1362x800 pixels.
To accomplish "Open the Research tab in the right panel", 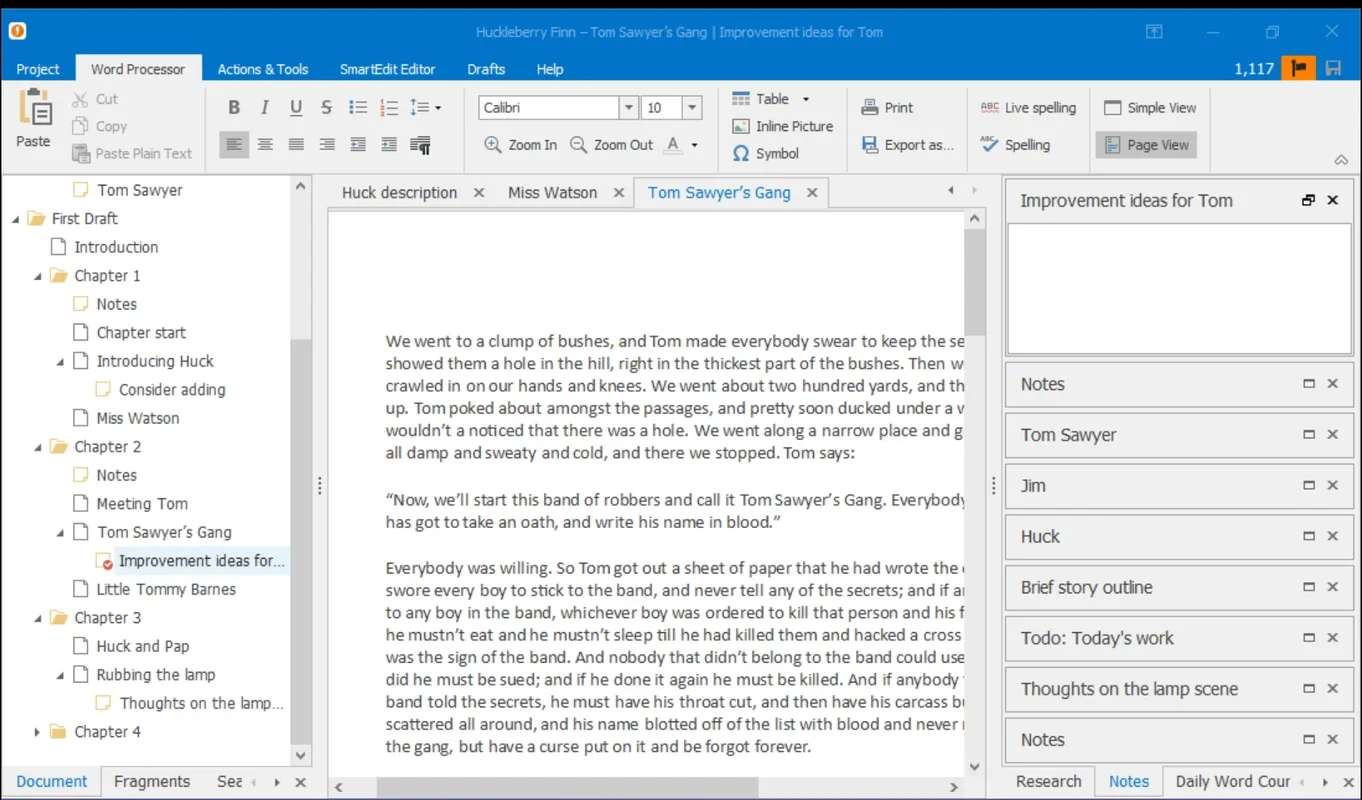I will pyautogui.click(x=1048, y=782).
